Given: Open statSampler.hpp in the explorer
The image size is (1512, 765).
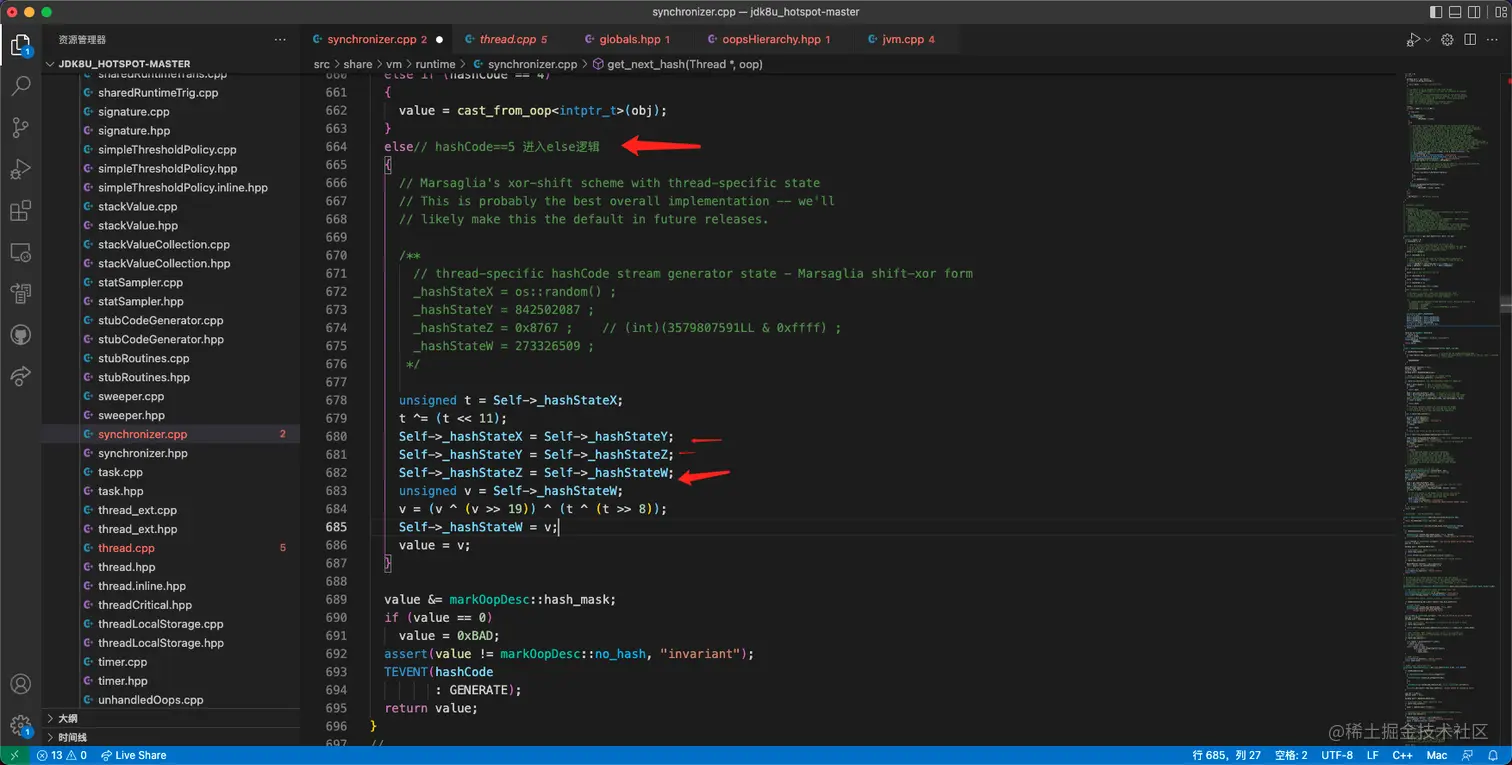Looking at the screenshot, I should click(x=170, y=301).
